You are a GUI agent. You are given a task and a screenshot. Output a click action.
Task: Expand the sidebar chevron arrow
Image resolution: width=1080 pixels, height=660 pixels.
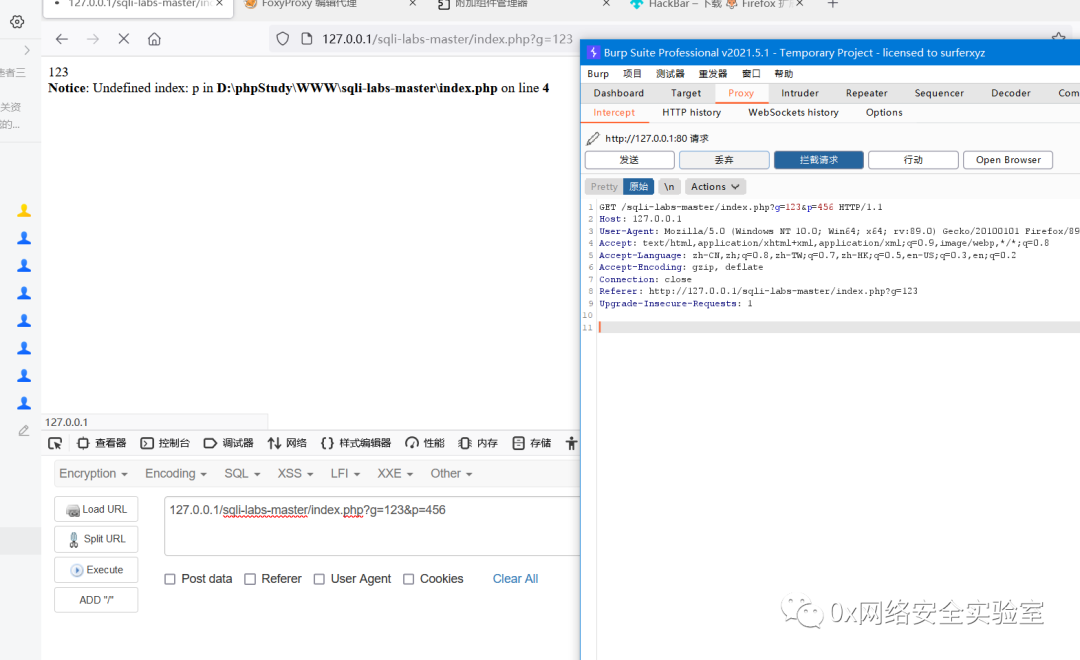pos(27,50)
